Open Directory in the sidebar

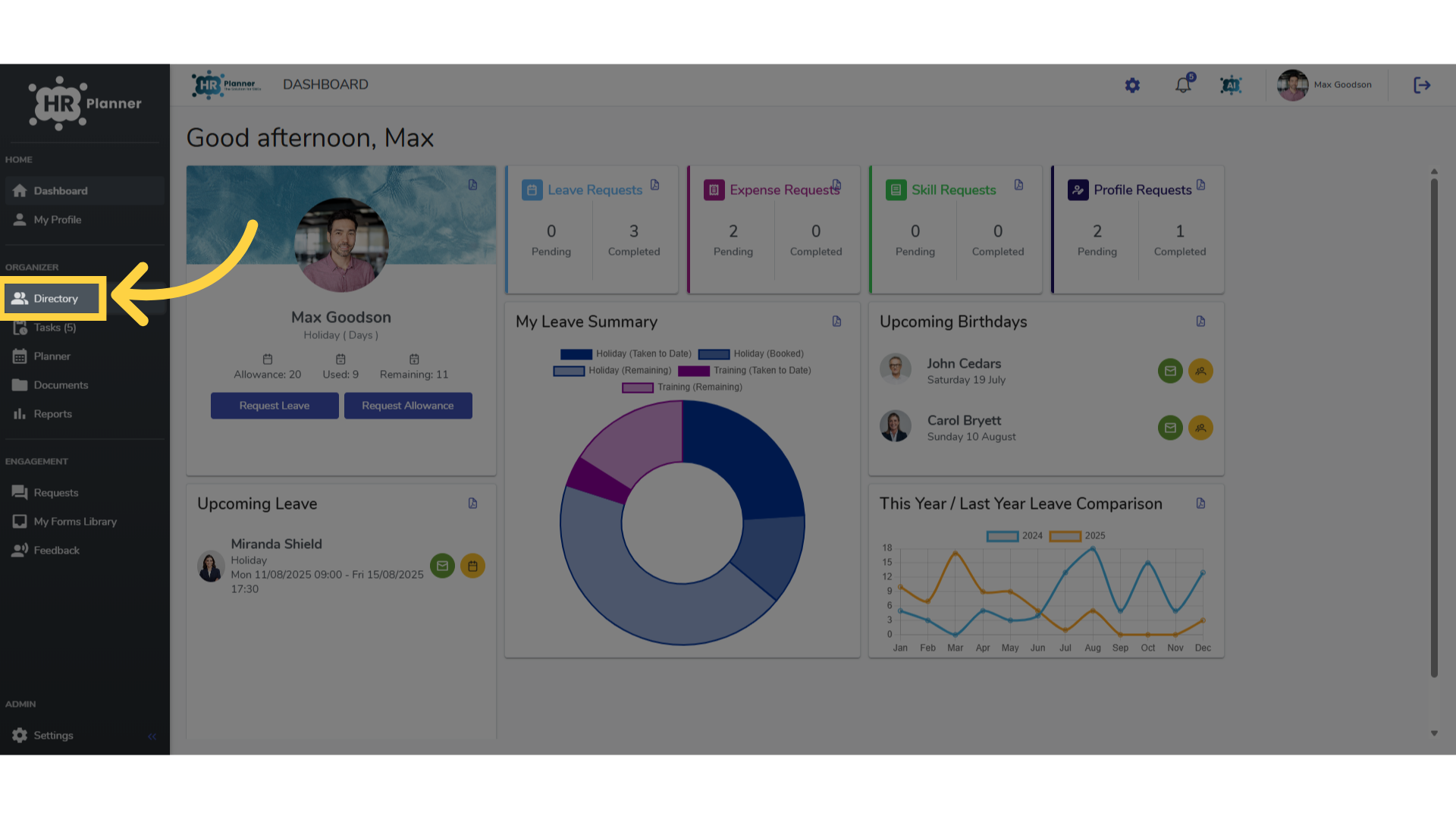coord(53,299)
